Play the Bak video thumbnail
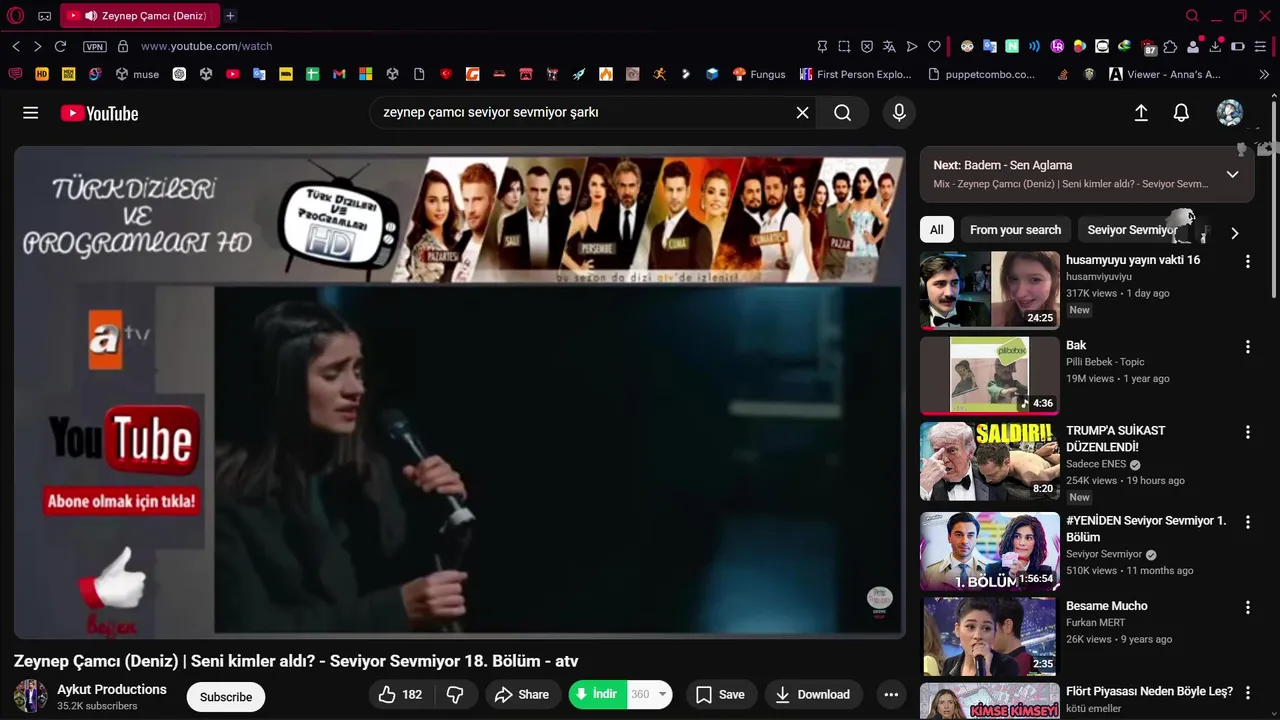 (x=990, y=375)
